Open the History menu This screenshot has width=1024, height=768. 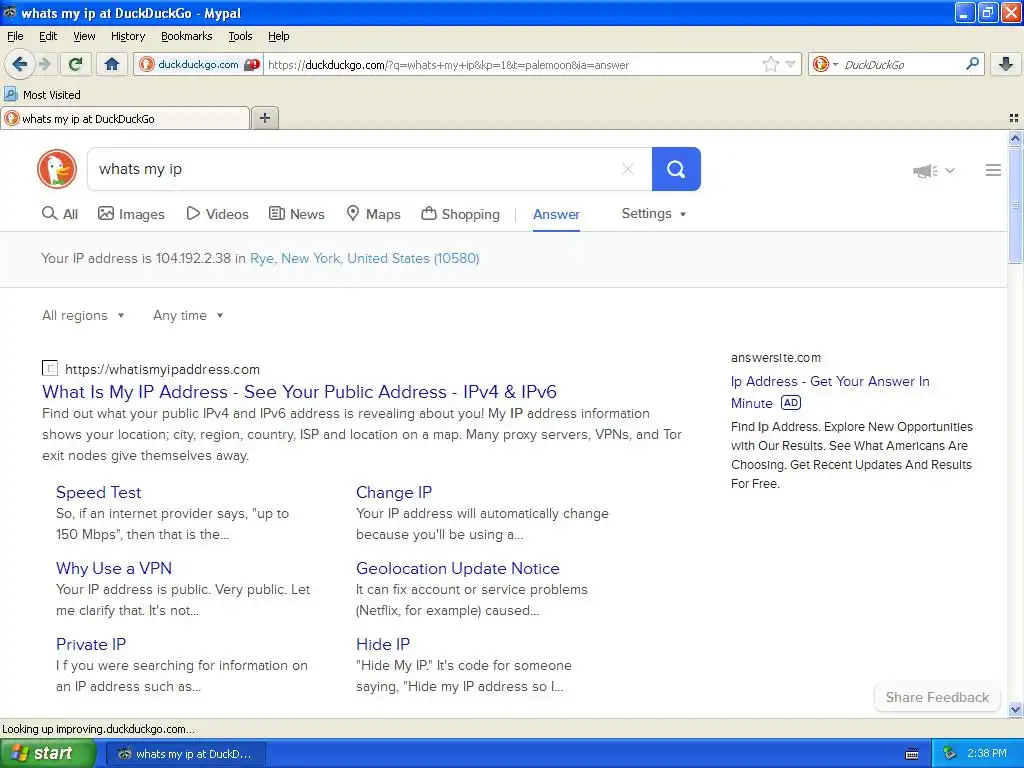pyautogui.click(x=128, y=36)
